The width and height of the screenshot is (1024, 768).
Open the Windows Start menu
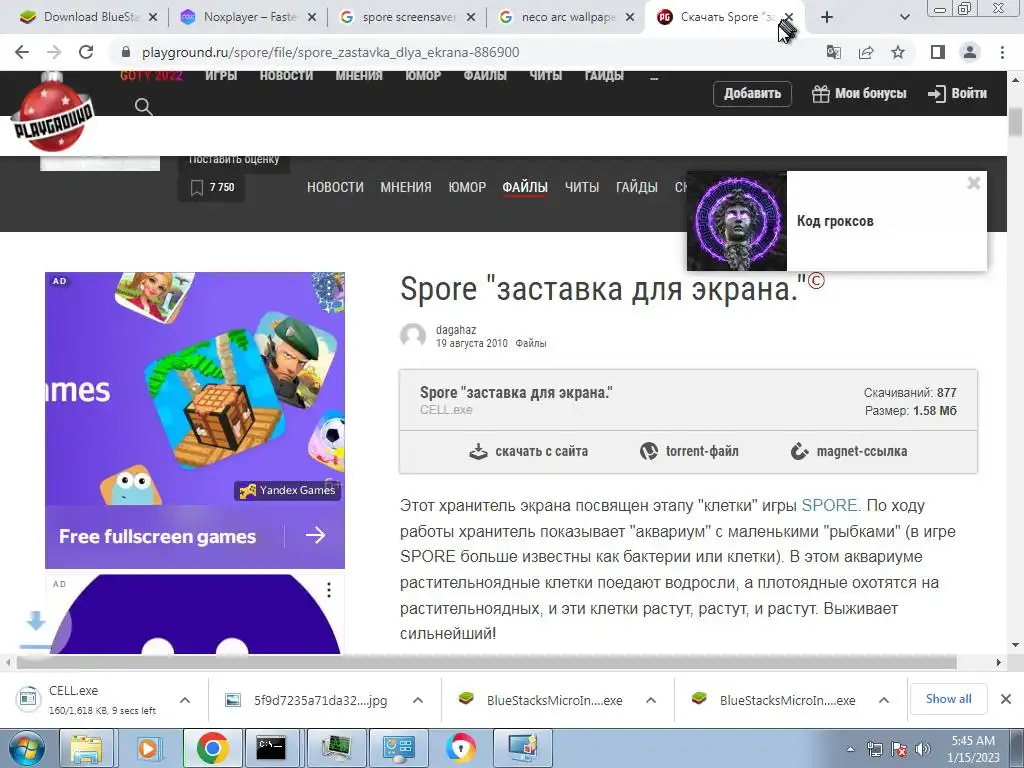click(x=26, y=748)
